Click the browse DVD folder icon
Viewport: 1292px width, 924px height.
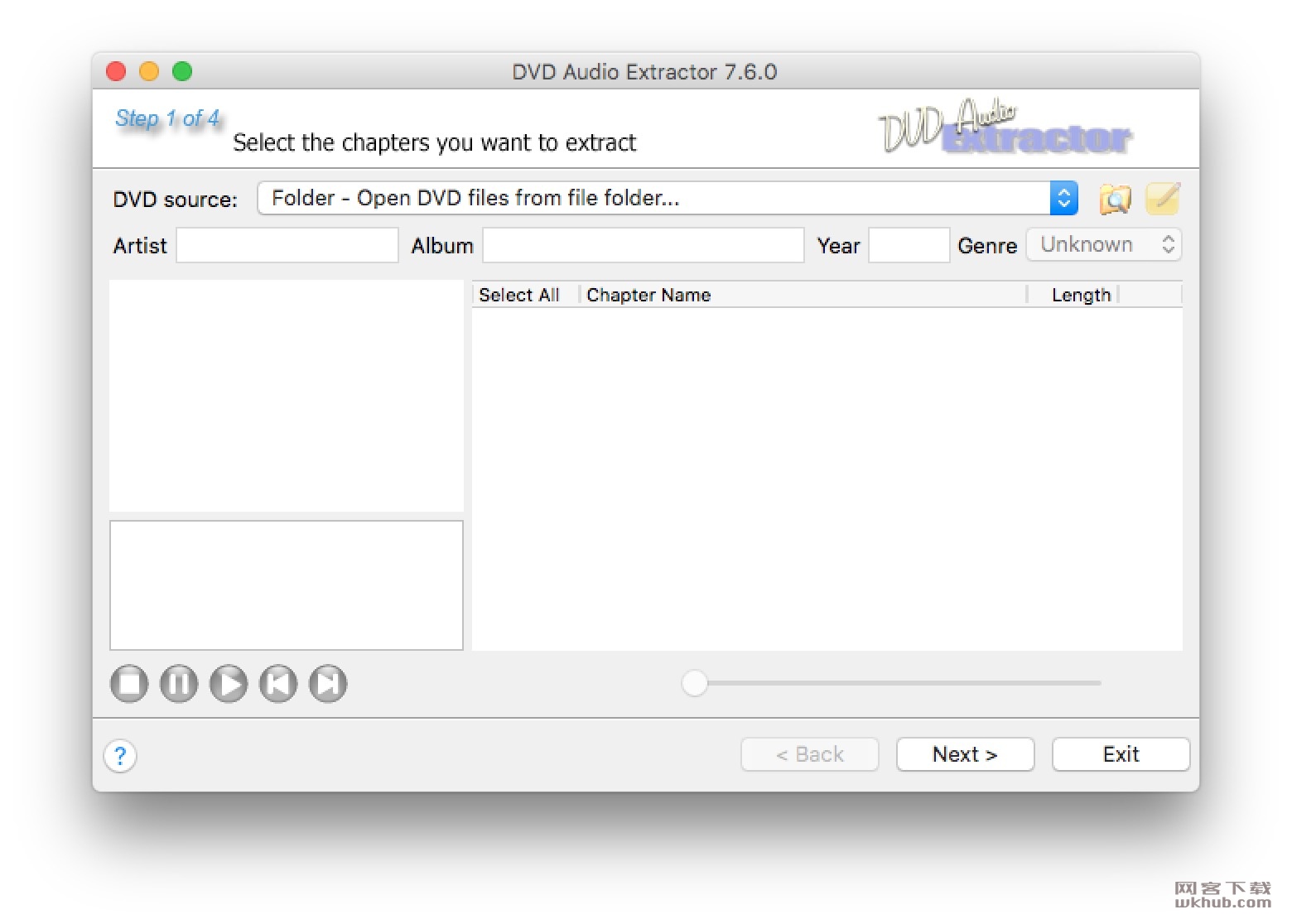(x=1115, y=199)
